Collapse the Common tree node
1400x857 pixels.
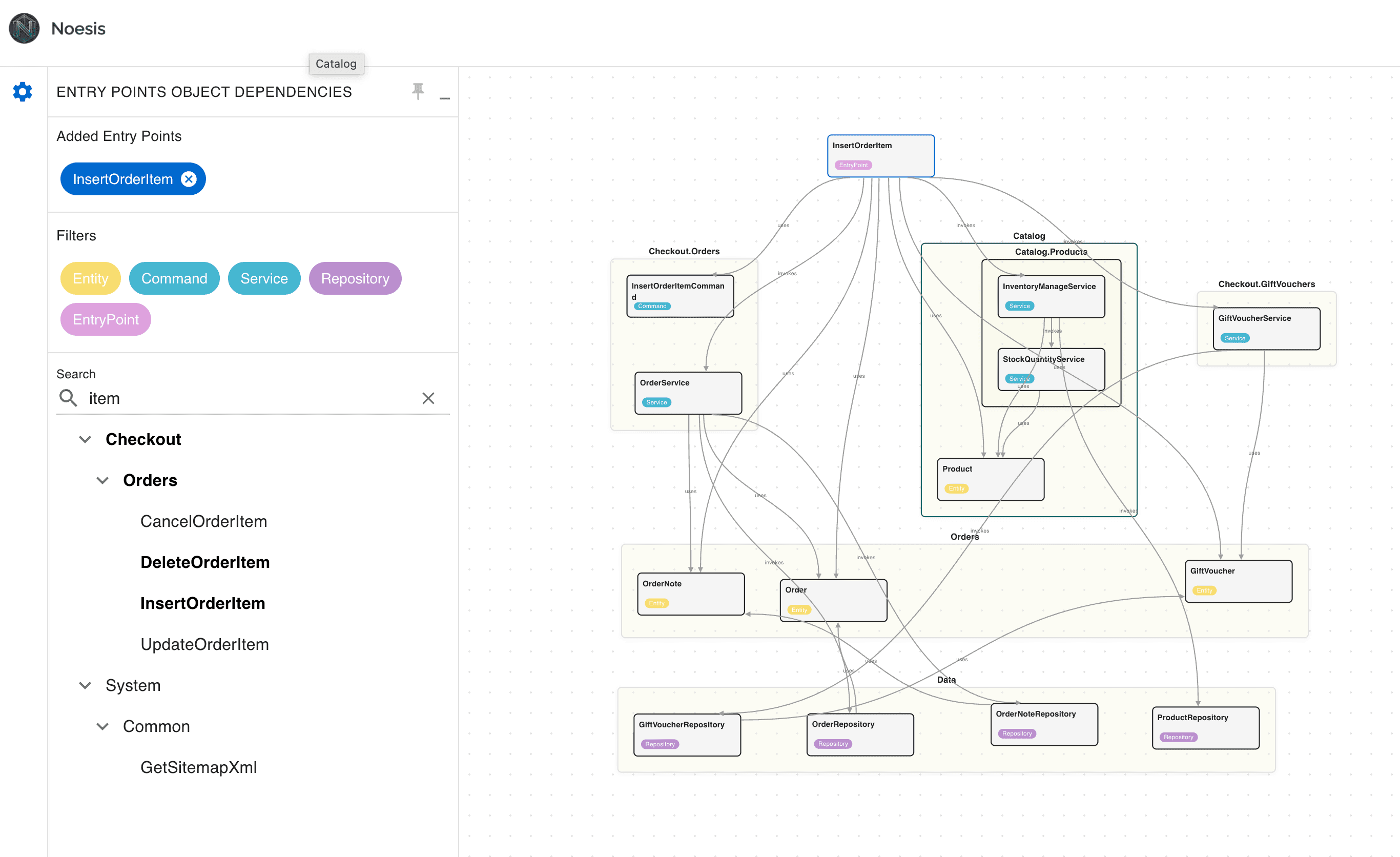[103, 726]
